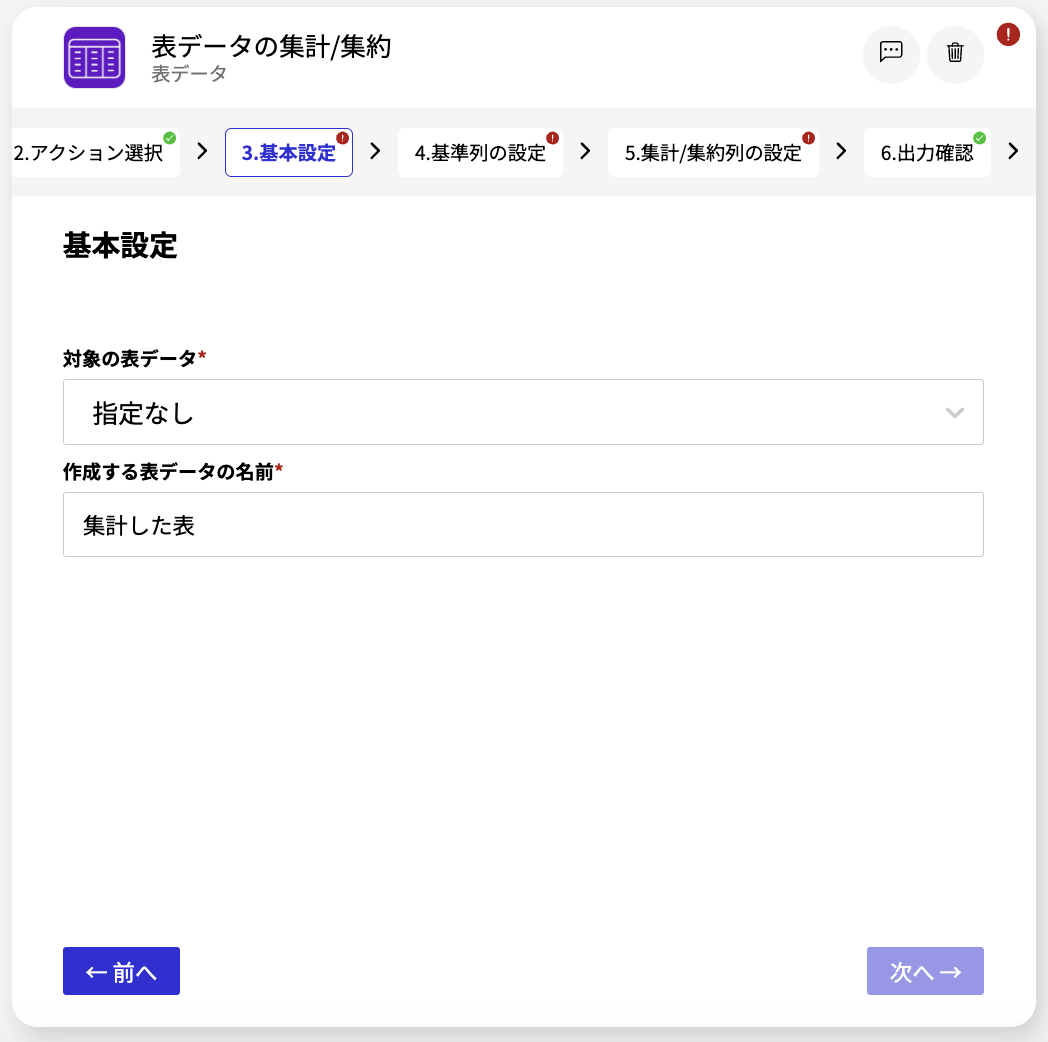Click the chevron after 5.集計/集約列の設定
The width and height of the screenshot is (1048, 1042).
[x=841, y=151]
